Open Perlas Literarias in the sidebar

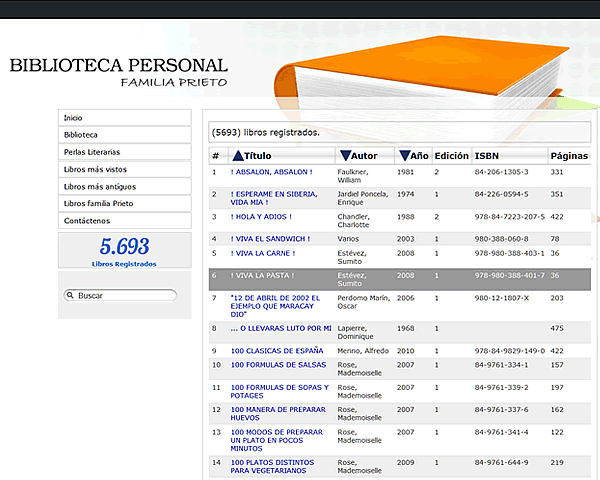124,152
